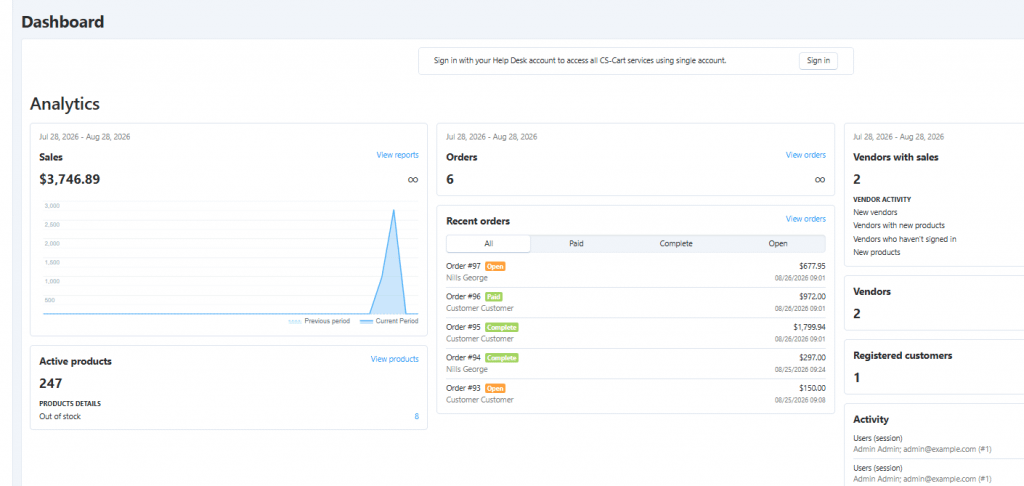Click Out of stock product detail

tap(60, 416)
